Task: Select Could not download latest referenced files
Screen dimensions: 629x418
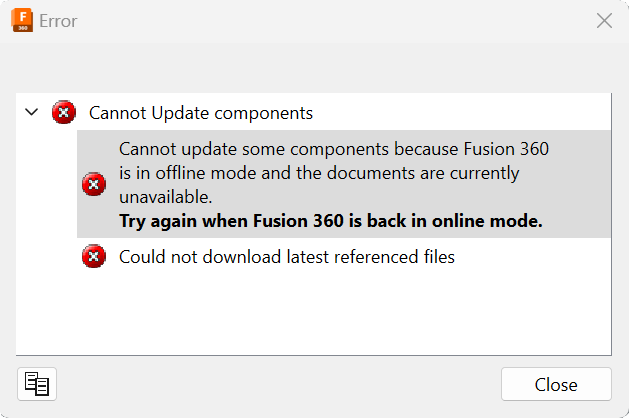Action: (287, 257)
